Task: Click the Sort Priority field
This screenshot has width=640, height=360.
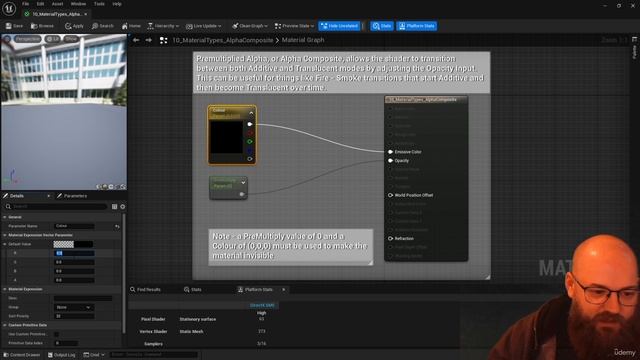Action: (74, 316)
